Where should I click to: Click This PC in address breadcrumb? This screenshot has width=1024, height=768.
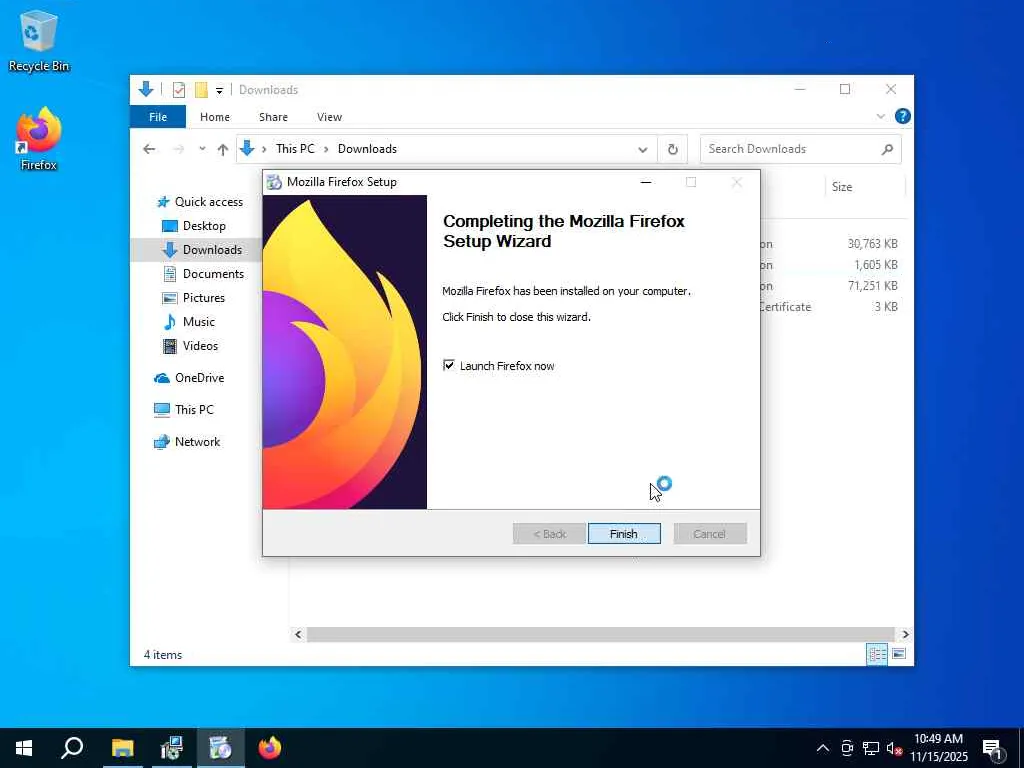tap(295, 149)
